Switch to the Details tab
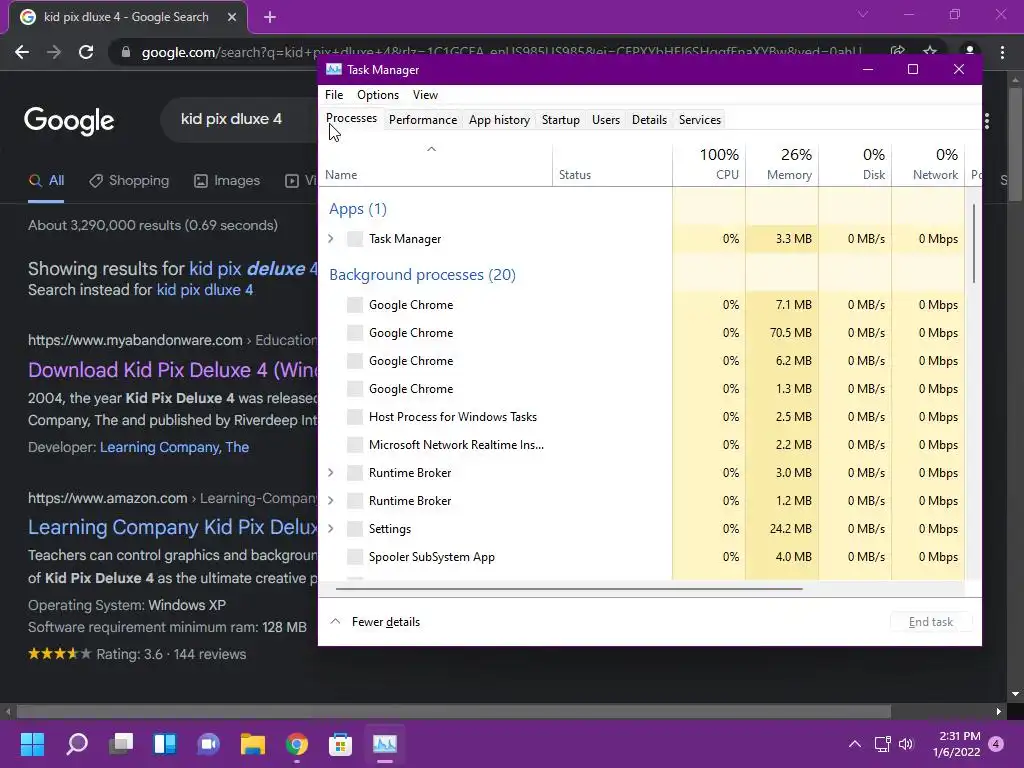 pyautogui.click(x=649, y=120)
